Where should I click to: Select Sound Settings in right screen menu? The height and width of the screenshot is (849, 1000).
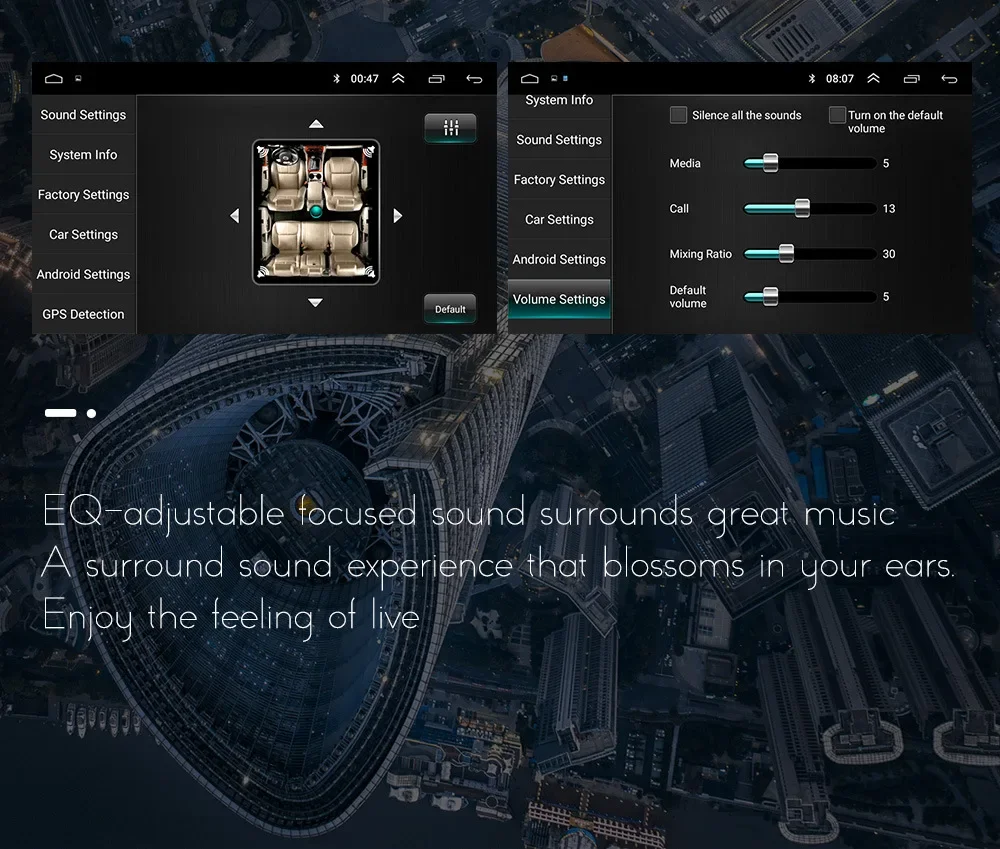[x=559, y=140]
